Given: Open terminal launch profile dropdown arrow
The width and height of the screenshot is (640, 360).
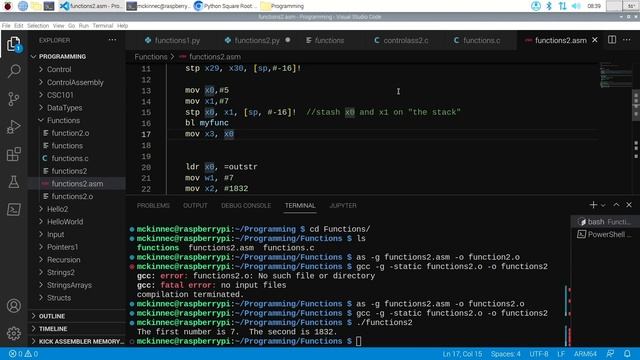Looking at the screenshot, I should coord(603,205).
